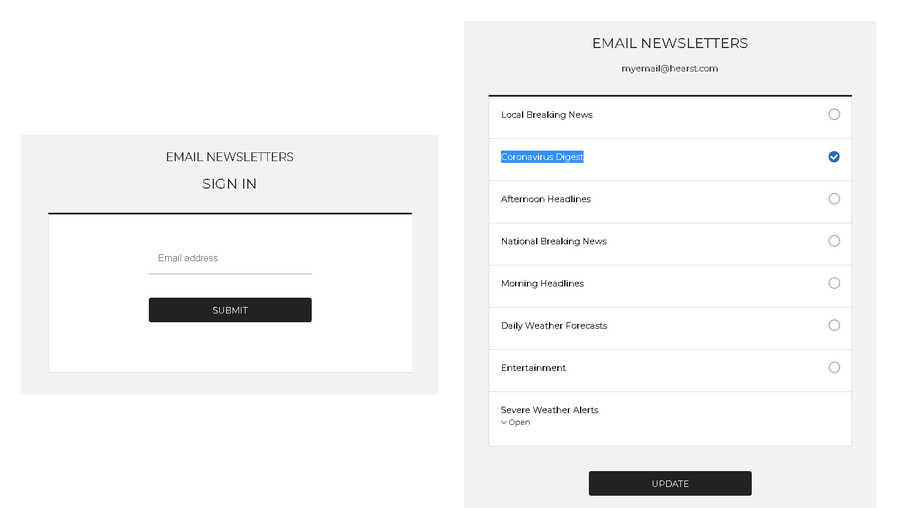Expand Severe Weather Alerts with Open chevron
900x508 pixels.
[x=515, y=422]
